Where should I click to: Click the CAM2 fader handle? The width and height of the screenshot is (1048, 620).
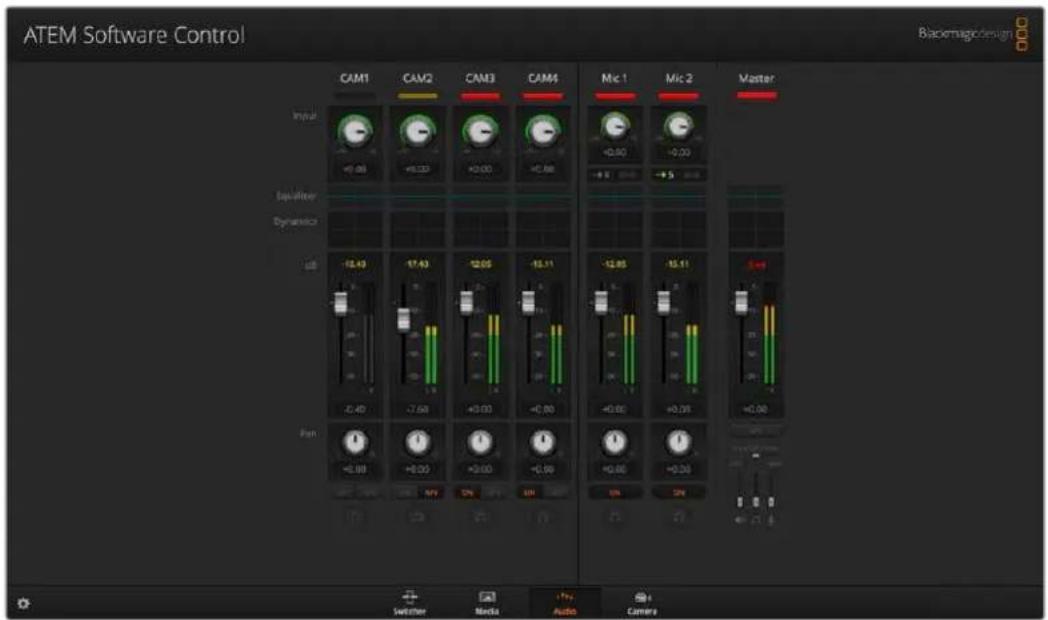click(x=404, y=319)
